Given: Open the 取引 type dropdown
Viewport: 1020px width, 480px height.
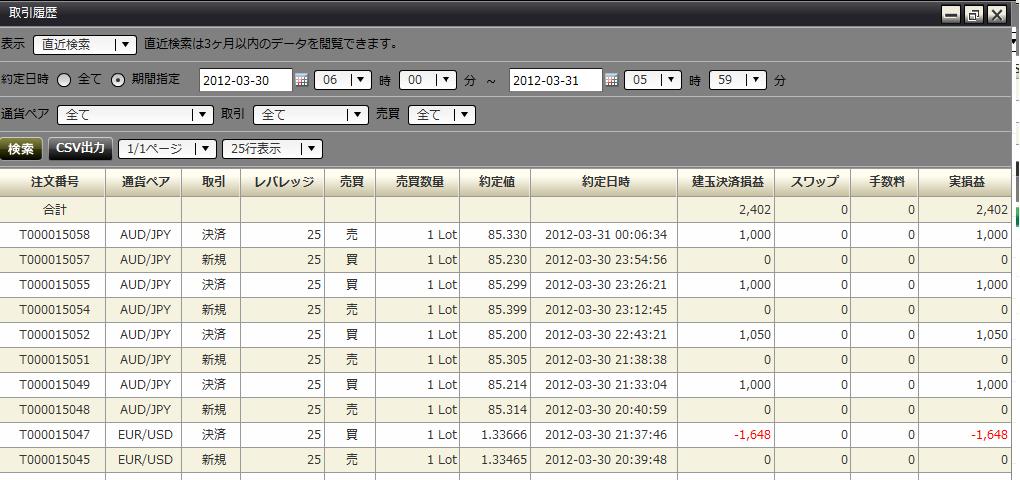Looking at the screenshot, I should [311, 115].
